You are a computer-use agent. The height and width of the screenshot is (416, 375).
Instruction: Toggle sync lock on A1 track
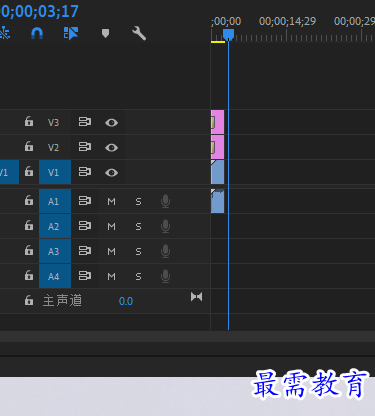point(85,201)
